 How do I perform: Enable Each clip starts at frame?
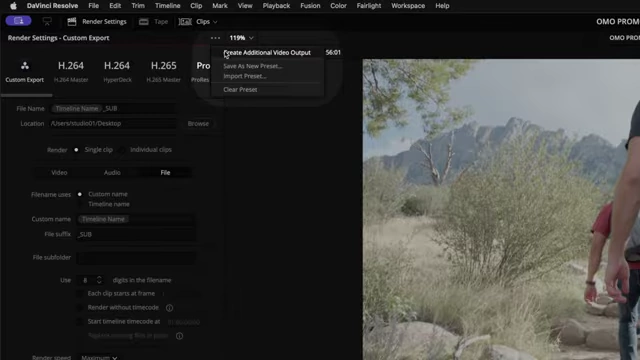click(80, 293)
